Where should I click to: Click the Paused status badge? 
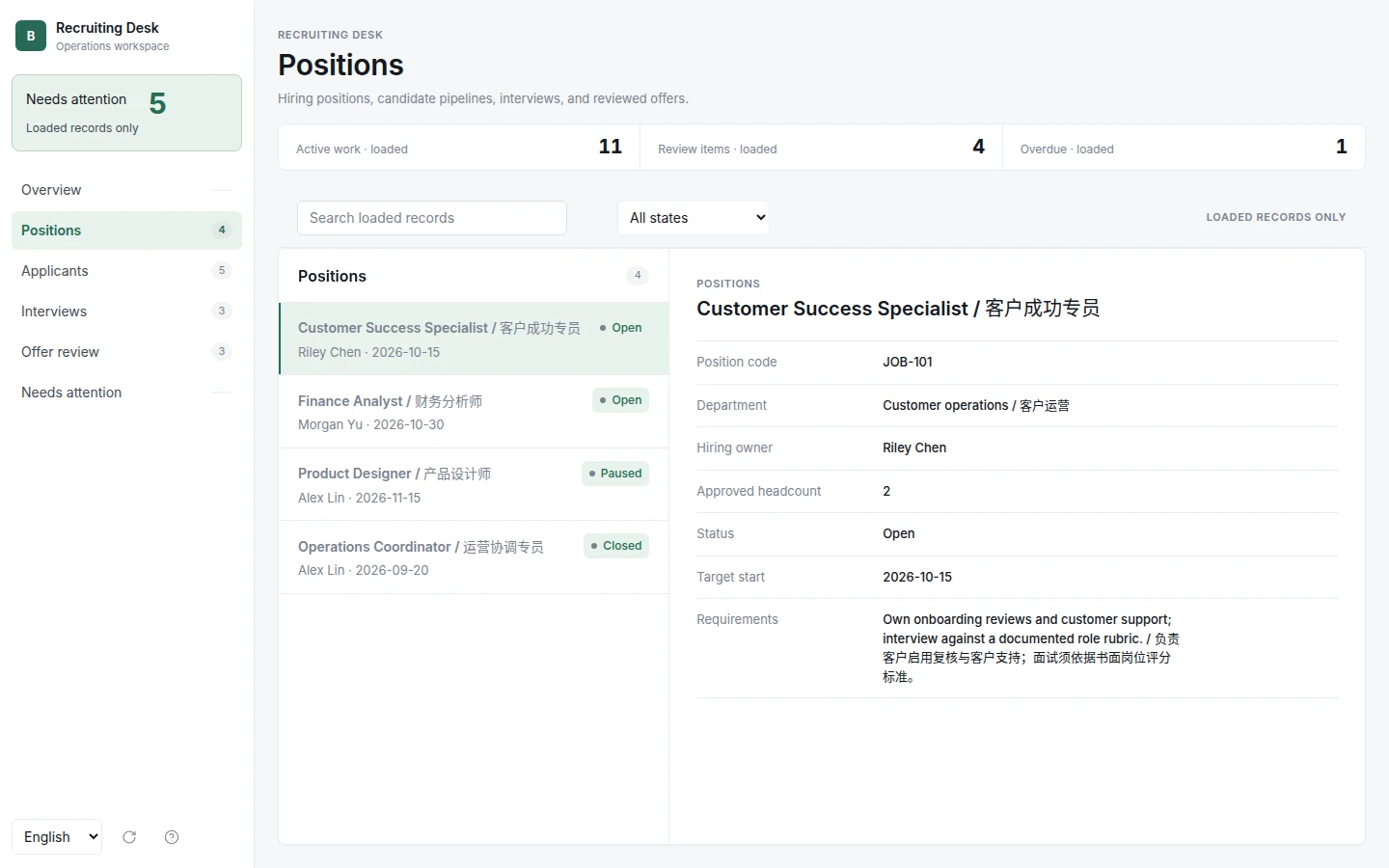click(615, 474)
